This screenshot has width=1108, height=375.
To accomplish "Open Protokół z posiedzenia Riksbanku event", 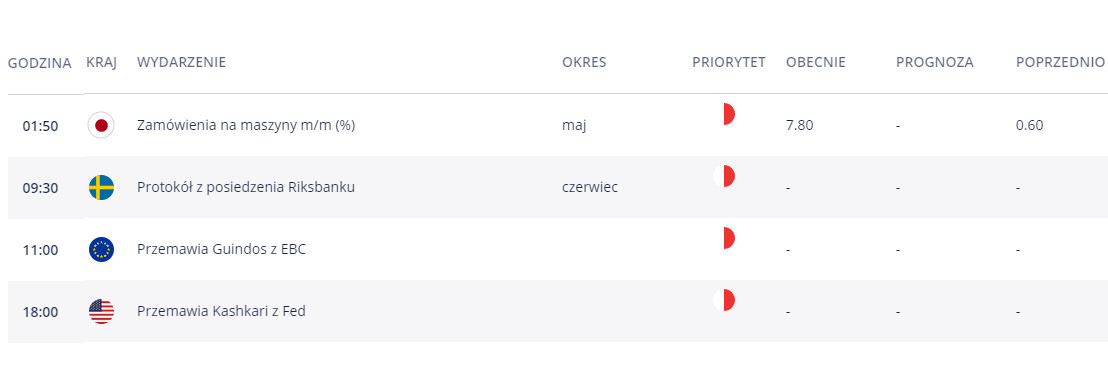I will click(x=246, y=188).
